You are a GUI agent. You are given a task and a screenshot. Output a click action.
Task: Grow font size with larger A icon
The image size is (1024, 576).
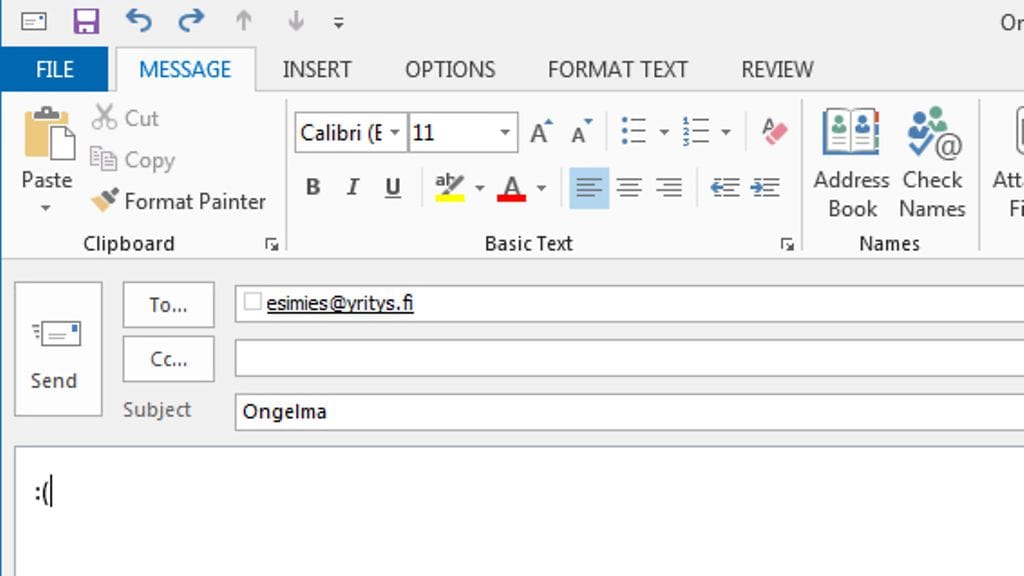click(x=540, y=132)
